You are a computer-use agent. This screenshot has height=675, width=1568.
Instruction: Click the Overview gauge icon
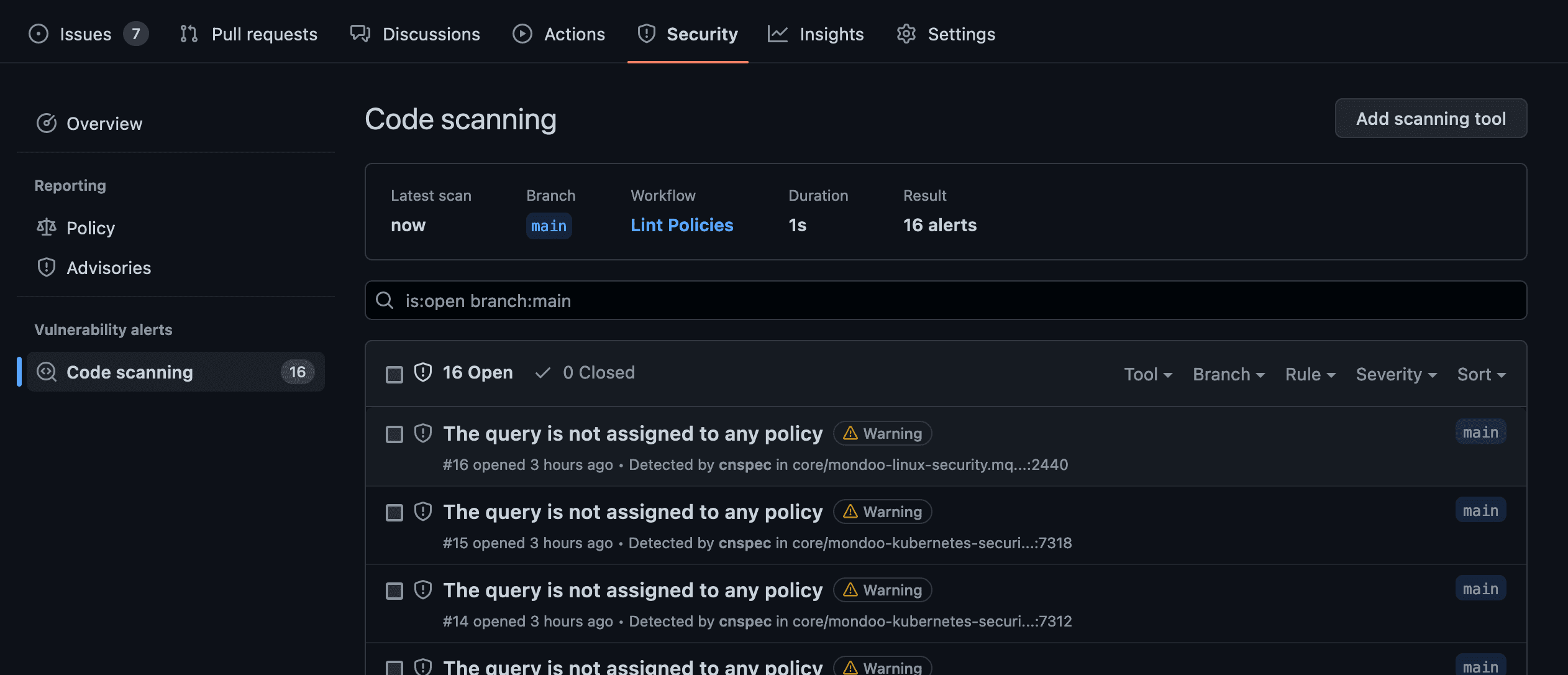(47, 123)
